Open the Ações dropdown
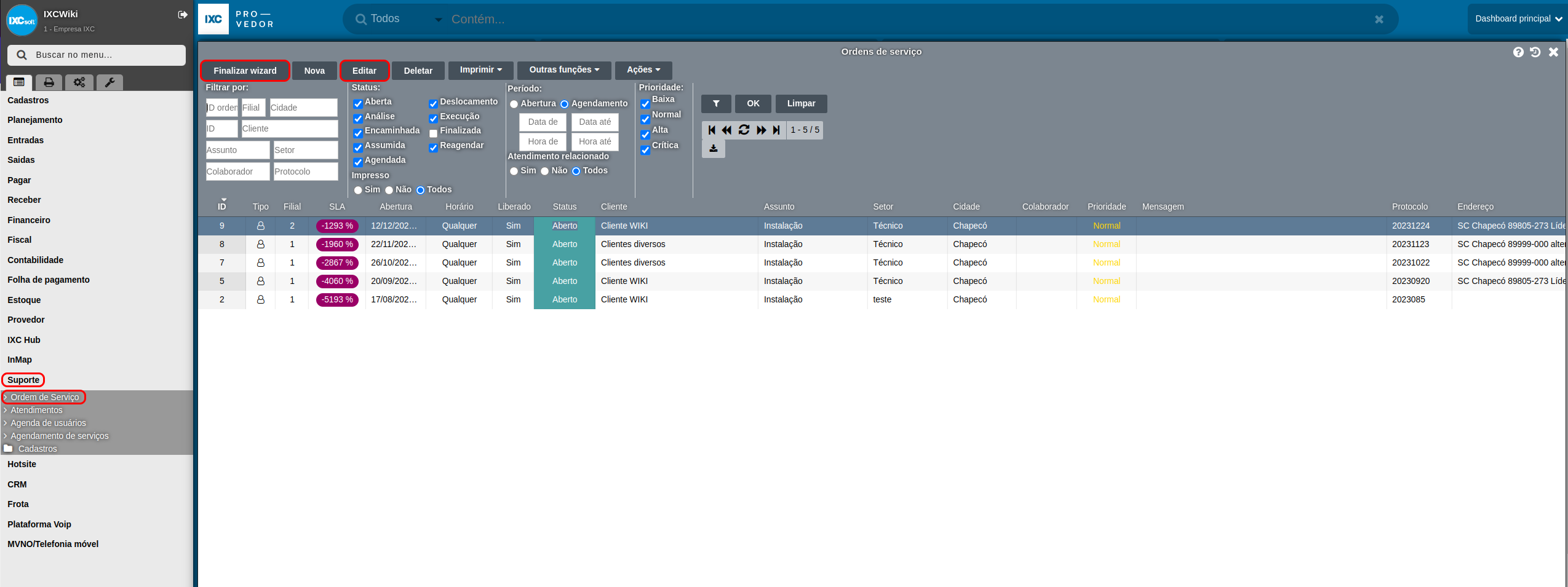This screenshot has height=587, width=1568. pos(643,70)
